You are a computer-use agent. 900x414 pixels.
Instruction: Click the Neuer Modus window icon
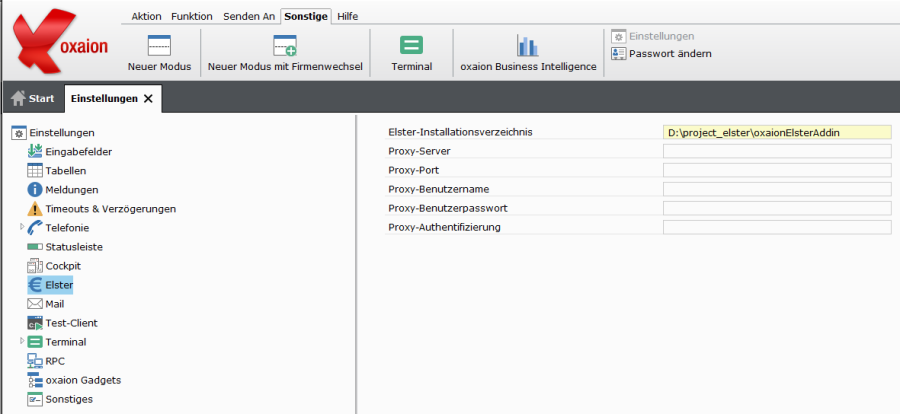coord(160,45)
